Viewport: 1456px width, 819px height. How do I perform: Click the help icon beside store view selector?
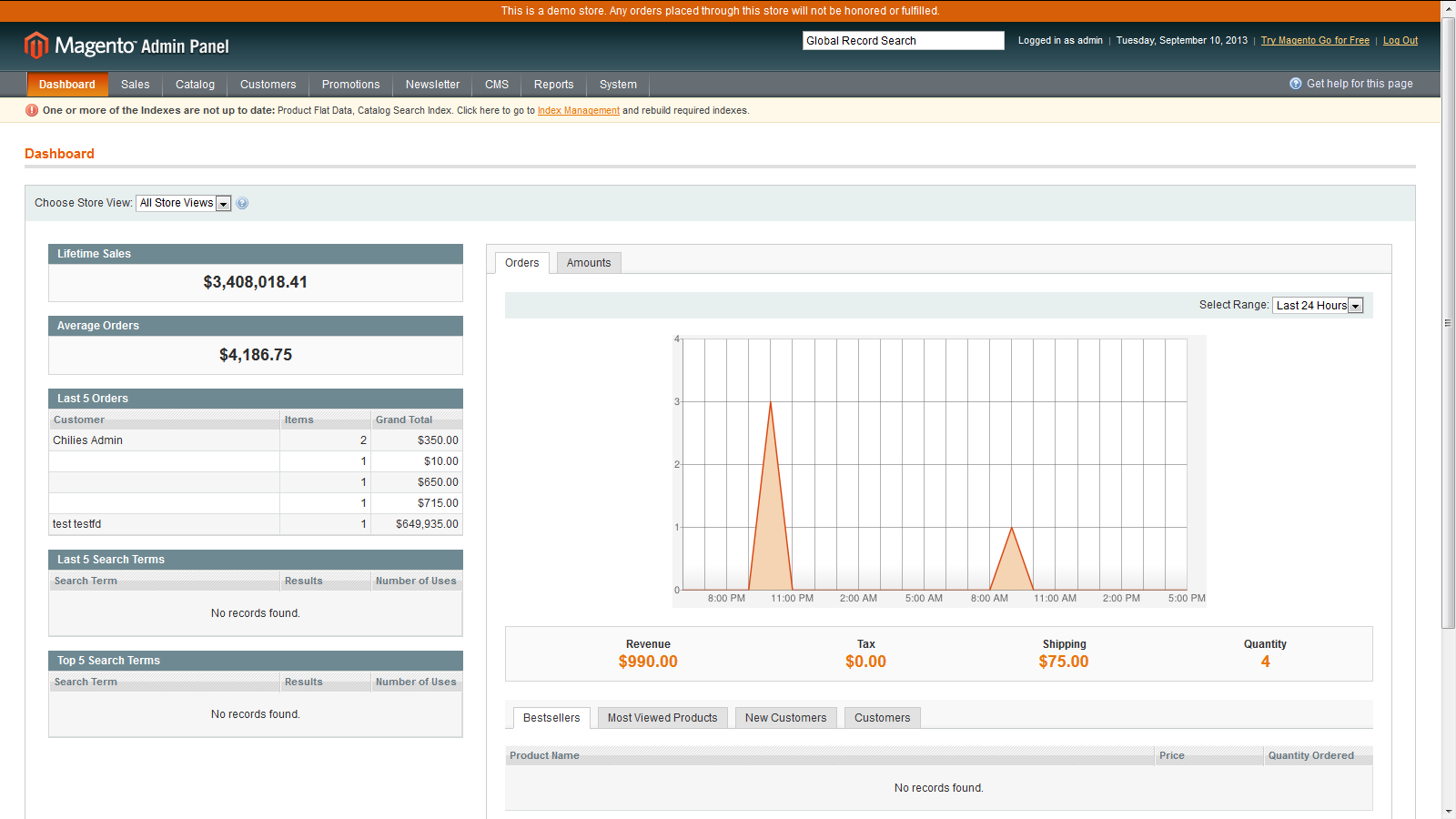241,202
